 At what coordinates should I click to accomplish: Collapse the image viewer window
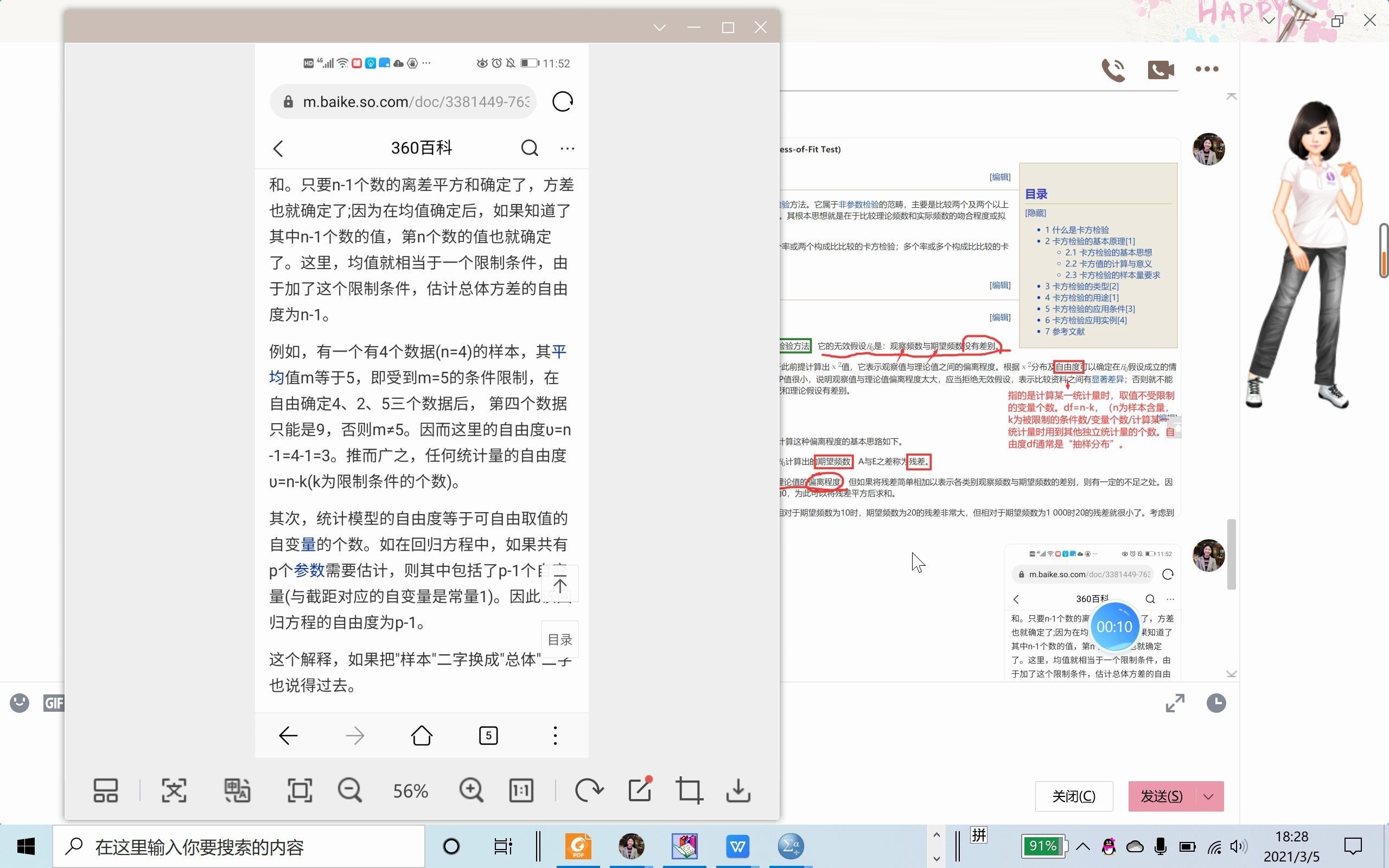click(659, 27)
